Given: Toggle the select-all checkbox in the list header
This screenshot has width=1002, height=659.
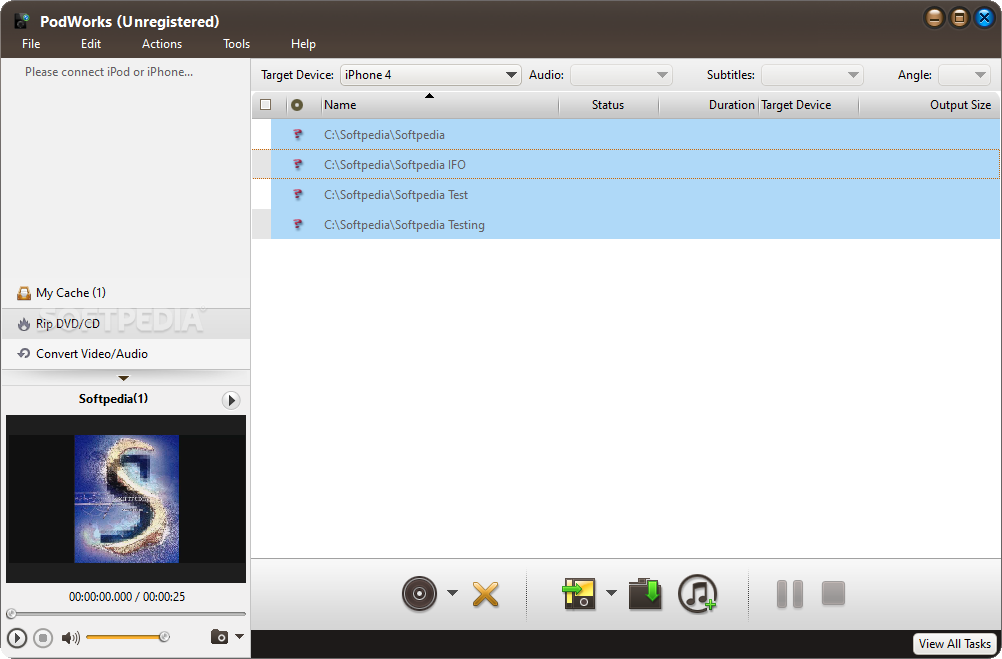Looking at the screenshot, I should pyautogui.click(x=266, y=105).
